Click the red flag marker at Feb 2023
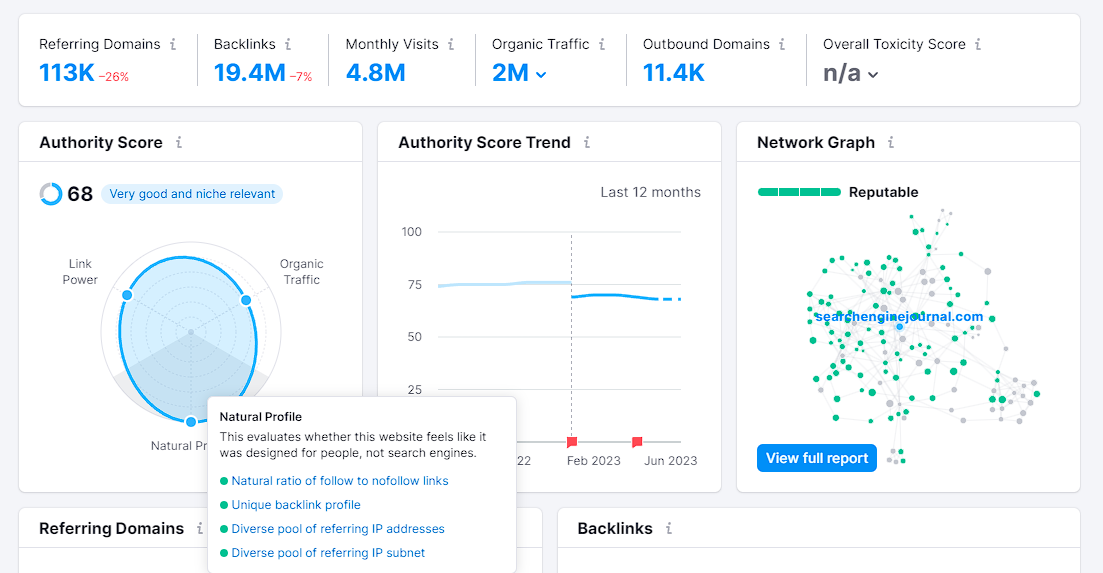Viewport: 1103px width, 573px height. click(572, 442)
